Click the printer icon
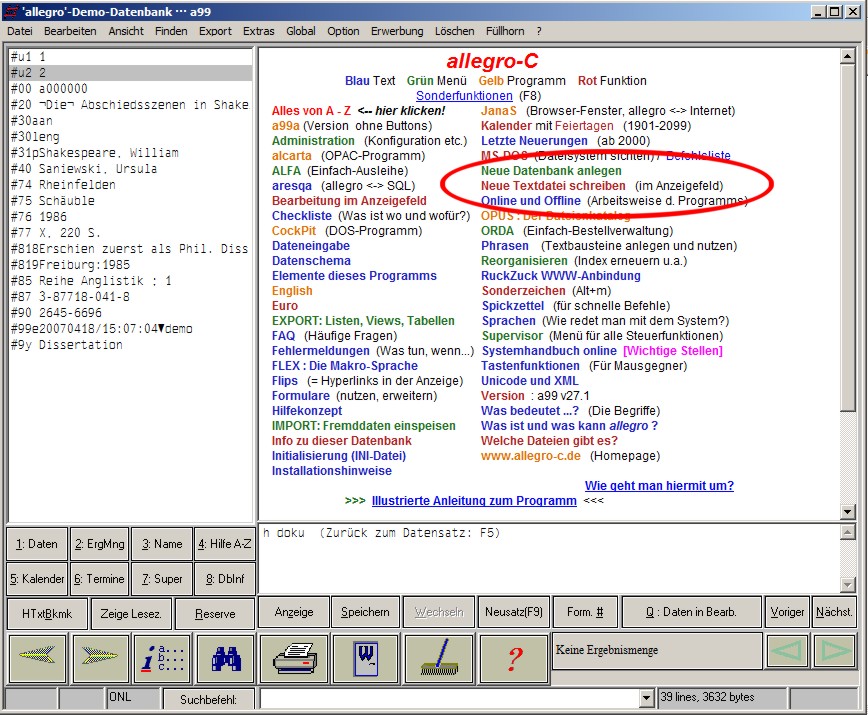Viewport: 868px width, 715px height. [x=294, y=657]
